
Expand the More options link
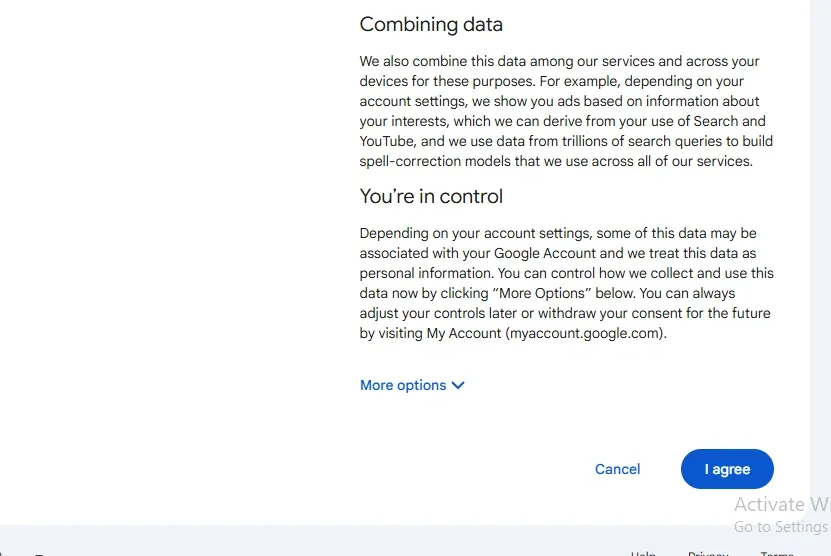[x=403, y=385]
